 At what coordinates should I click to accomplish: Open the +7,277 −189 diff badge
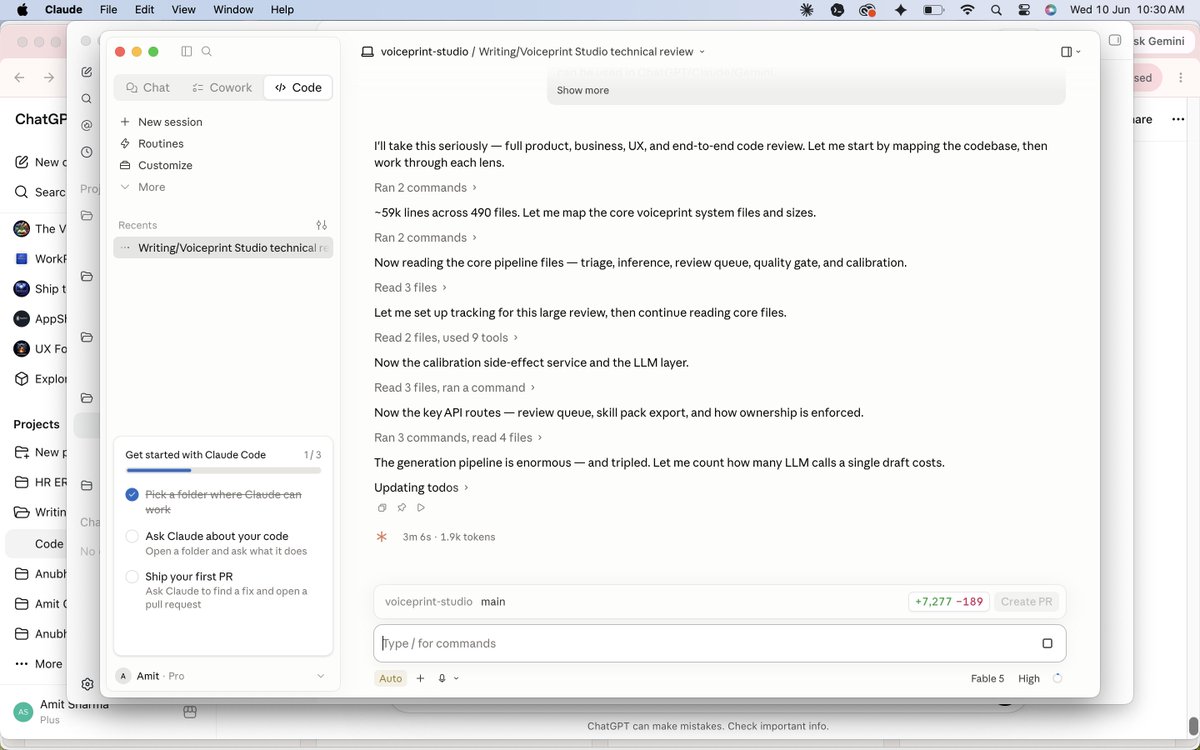coord(949,602)
